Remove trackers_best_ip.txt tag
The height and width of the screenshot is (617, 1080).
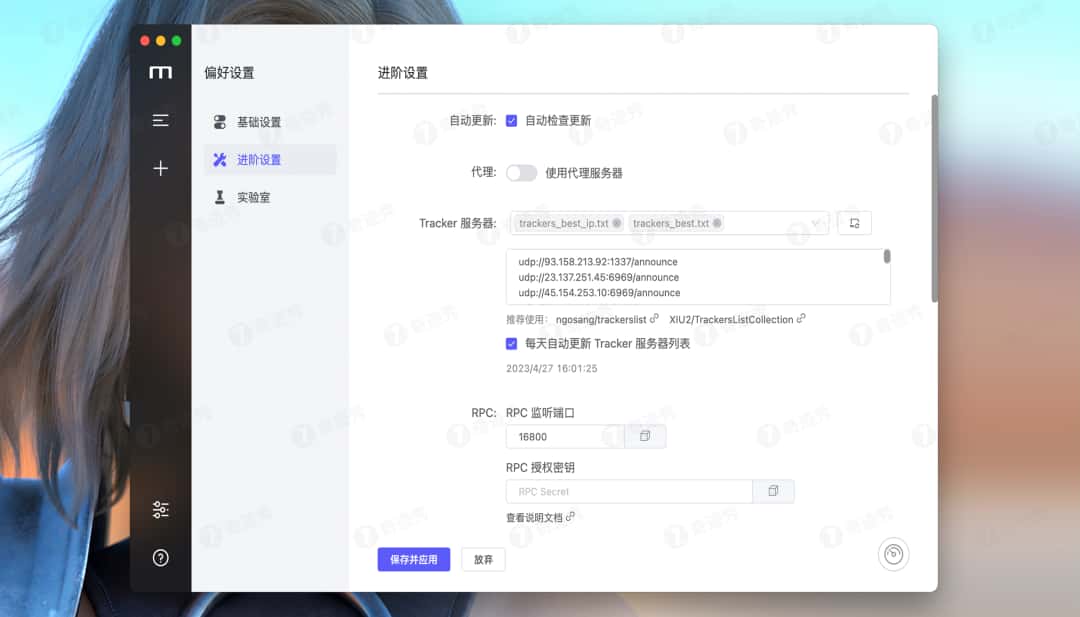(x=616, y=223)
